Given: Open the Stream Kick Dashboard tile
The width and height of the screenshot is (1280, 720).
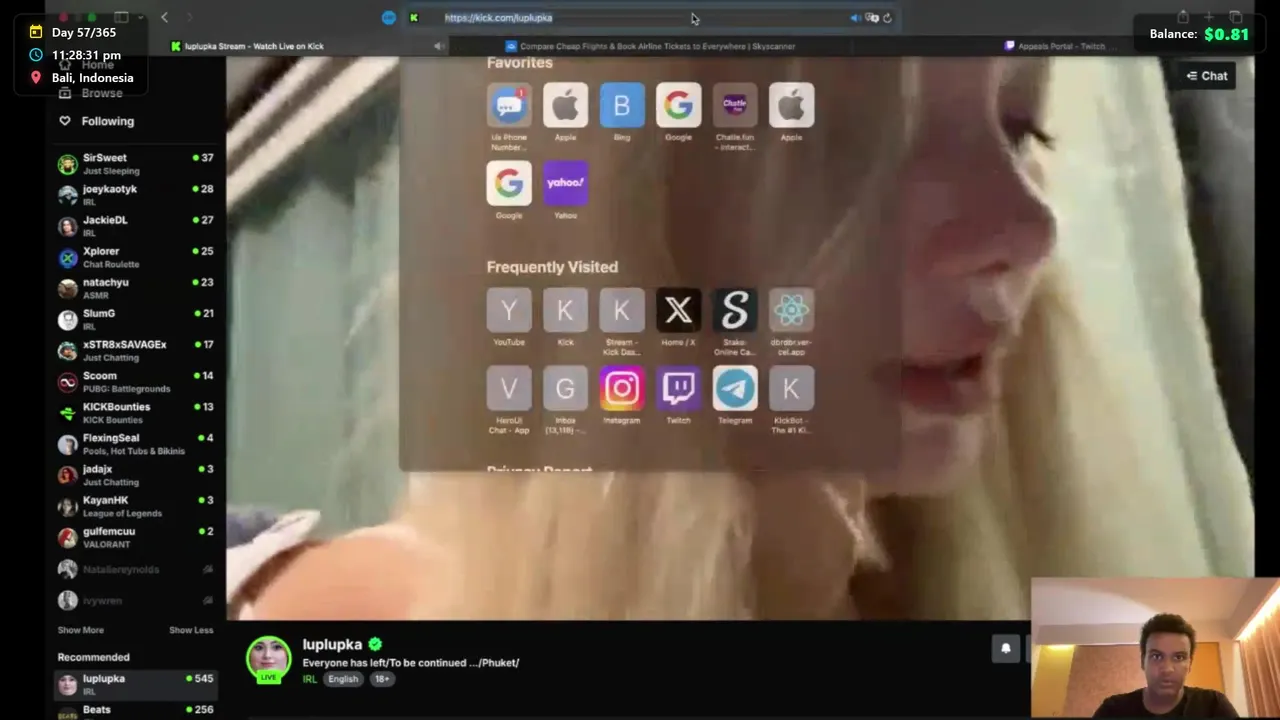Looking at the screenshot, I should tap(622, 311).
